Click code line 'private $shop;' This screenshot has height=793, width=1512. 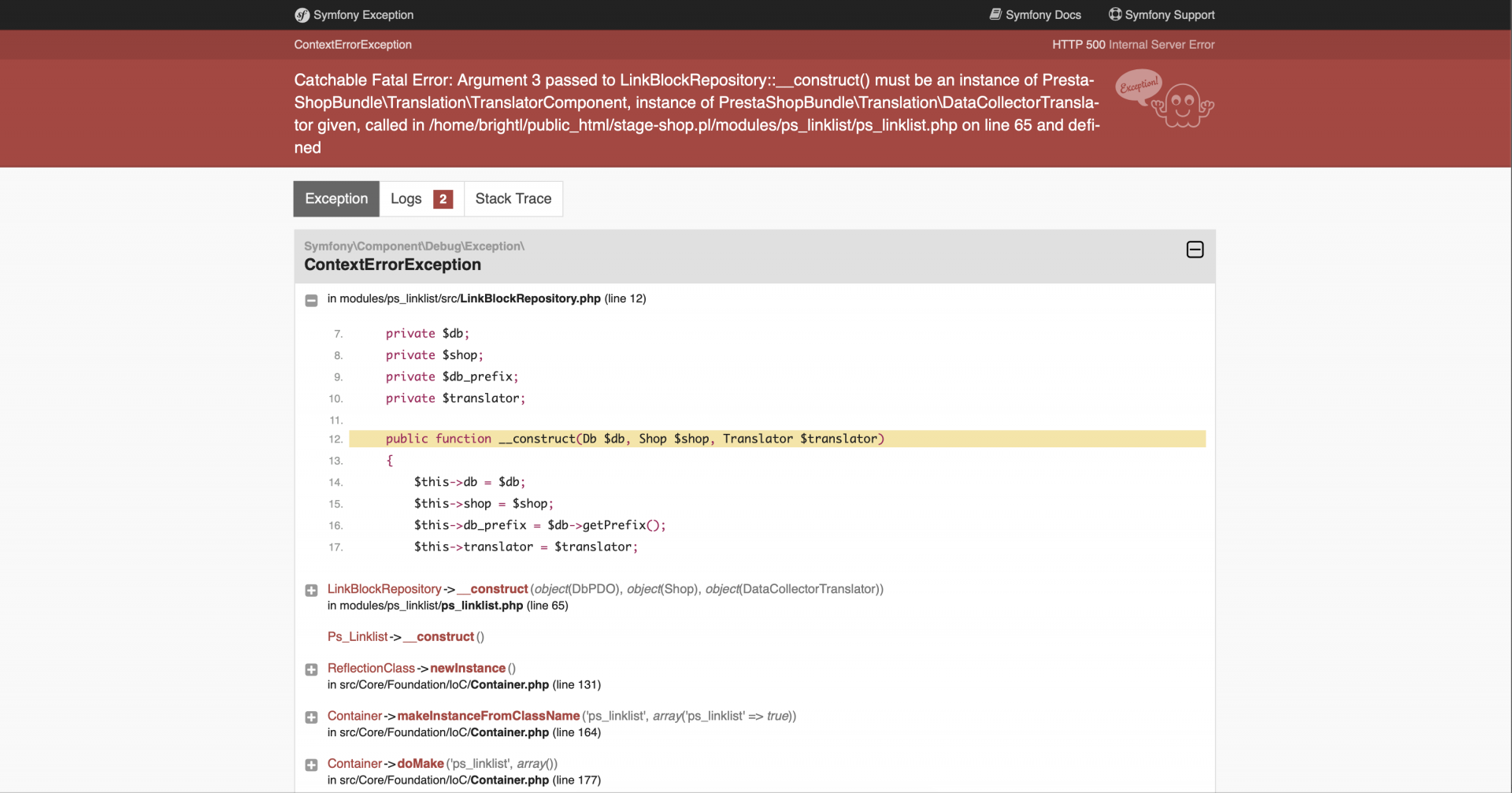point(435,355)
